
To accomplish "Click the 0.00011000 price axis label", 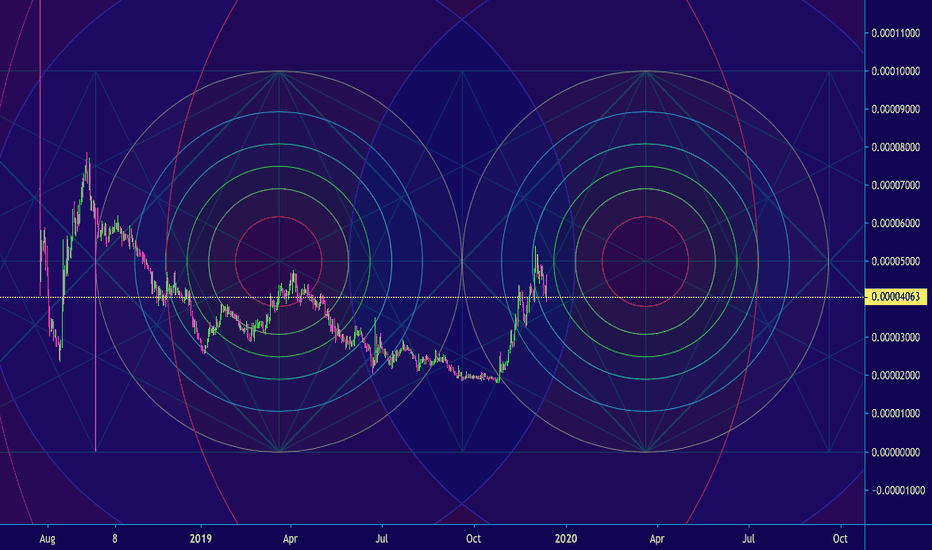I will pyautogui.click(x=896, y=33).
